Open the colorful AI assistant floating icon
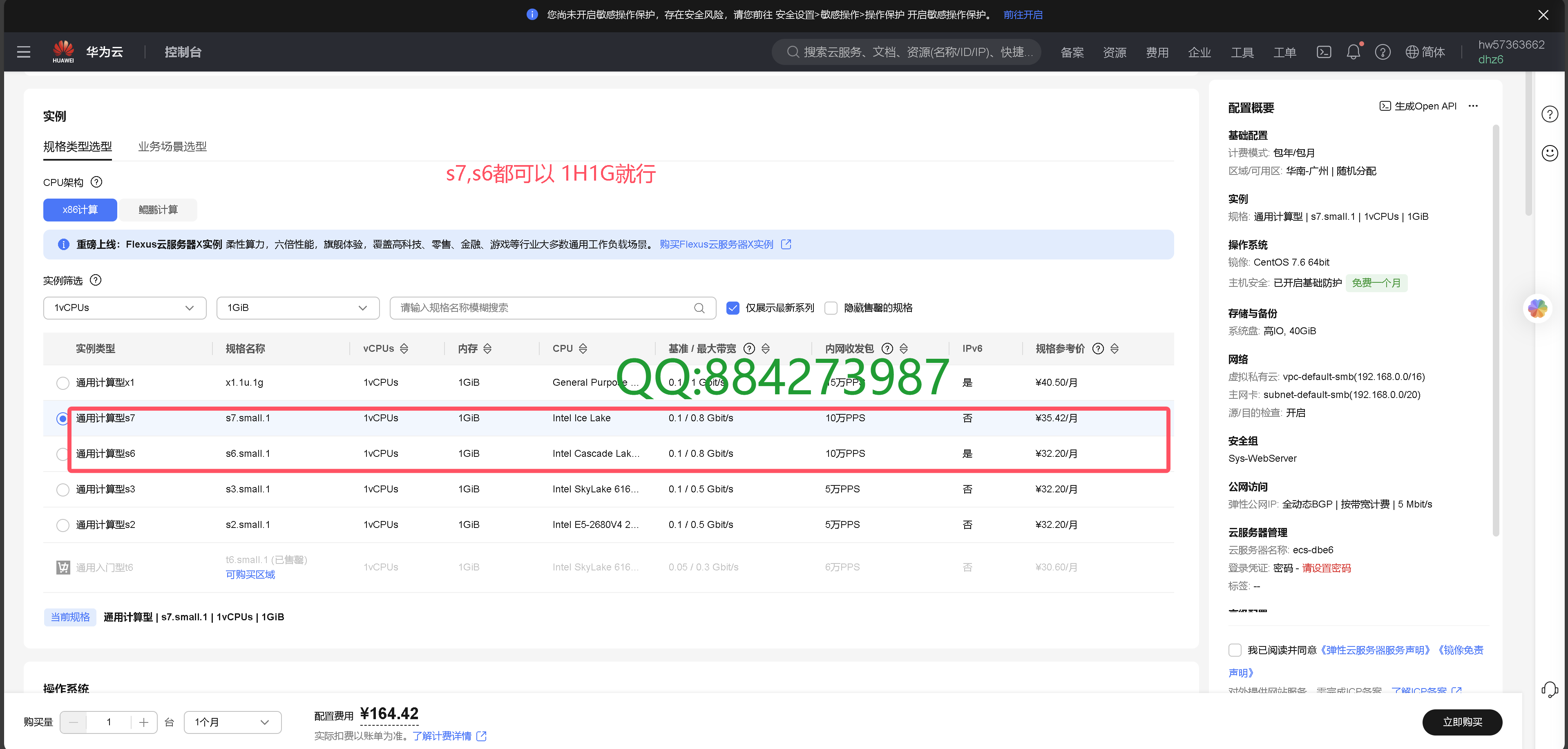1568x749 pixels. coord(1538,309)
